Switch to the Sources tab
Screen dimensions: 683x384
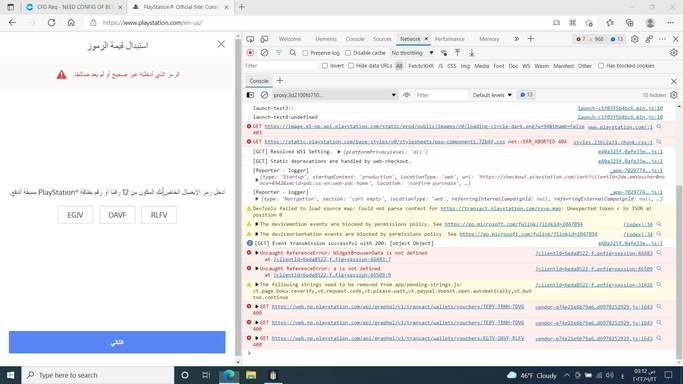[x=382, y=39]
